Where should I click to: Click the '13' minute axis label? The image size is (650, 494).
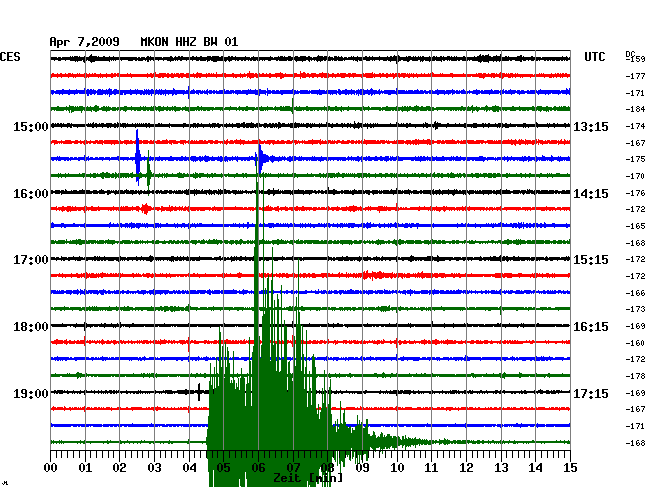pos(501,468)
